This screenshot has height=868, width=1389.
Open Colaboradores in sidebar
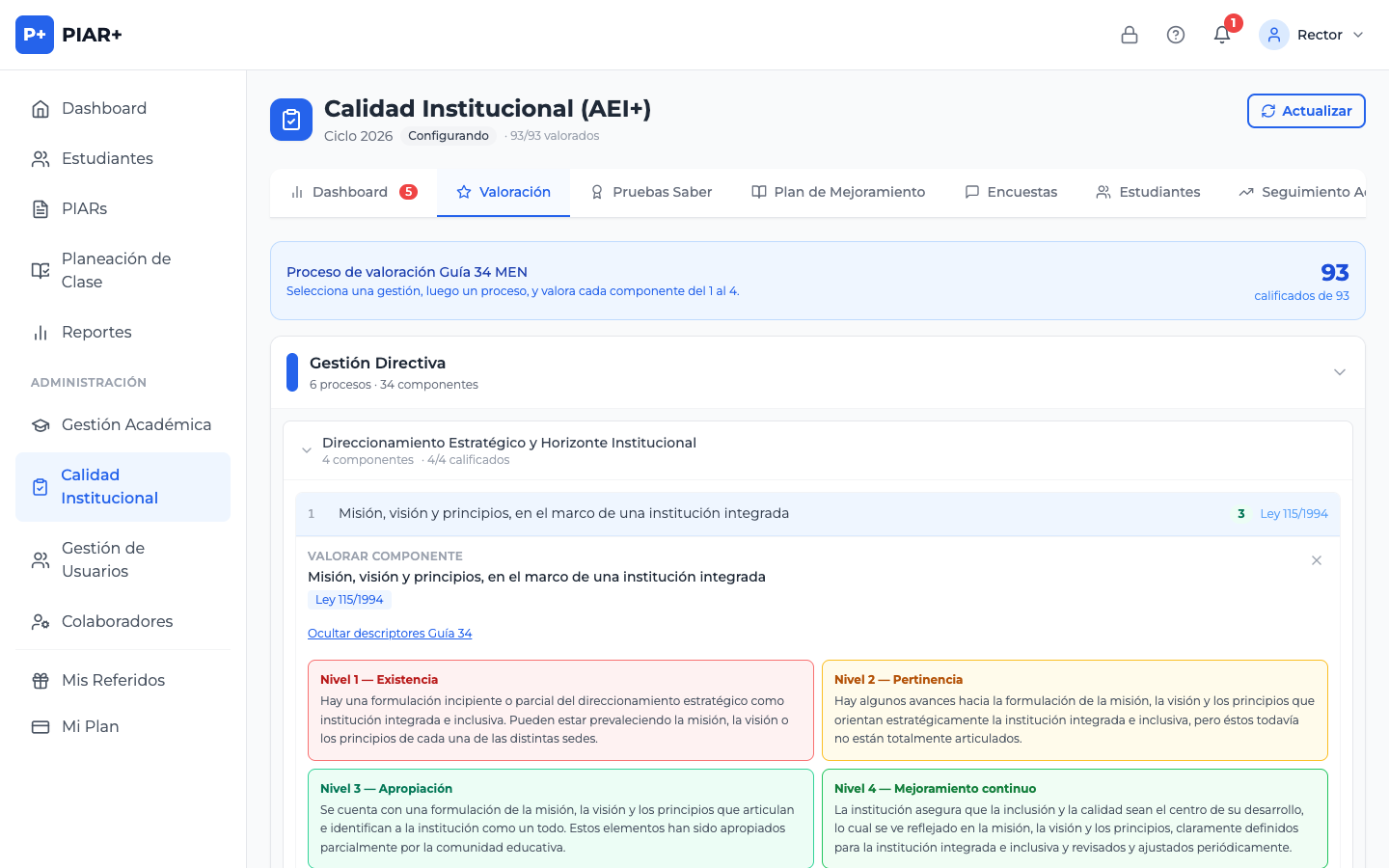point(123,621)
